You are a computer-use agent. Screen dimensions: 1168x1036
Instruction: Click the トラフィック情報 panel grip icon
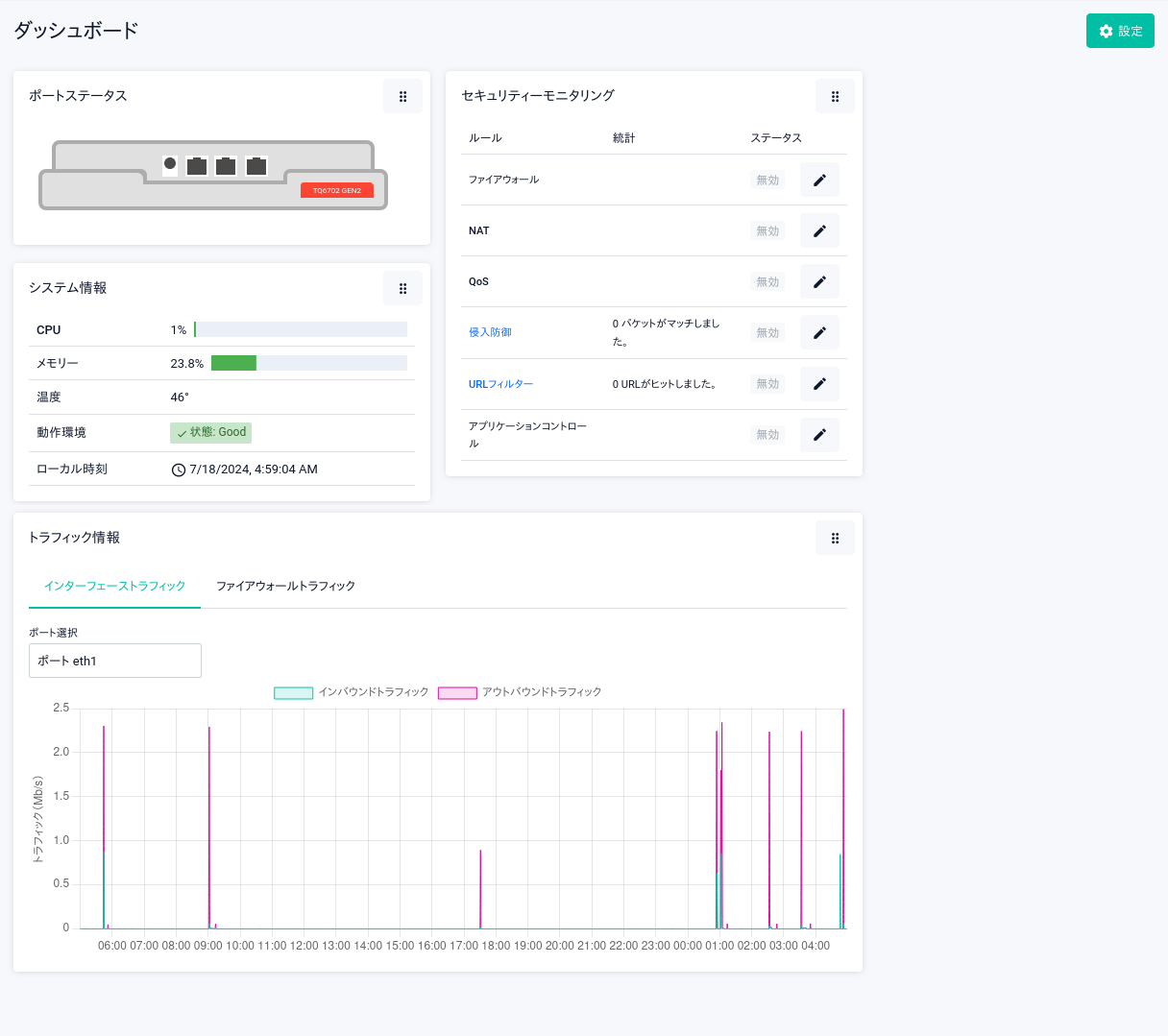point(835,538)
